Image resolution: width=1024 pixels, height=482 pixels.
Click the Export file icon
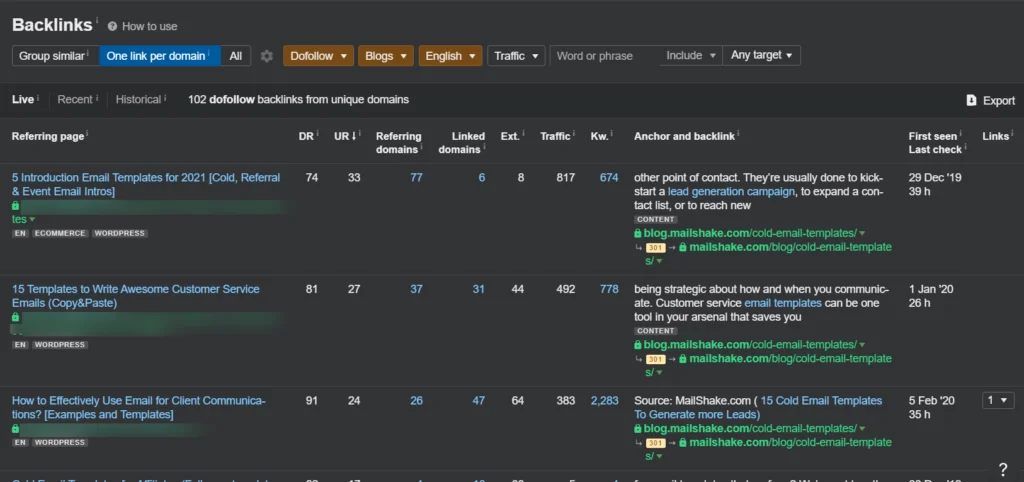point(971,101)
